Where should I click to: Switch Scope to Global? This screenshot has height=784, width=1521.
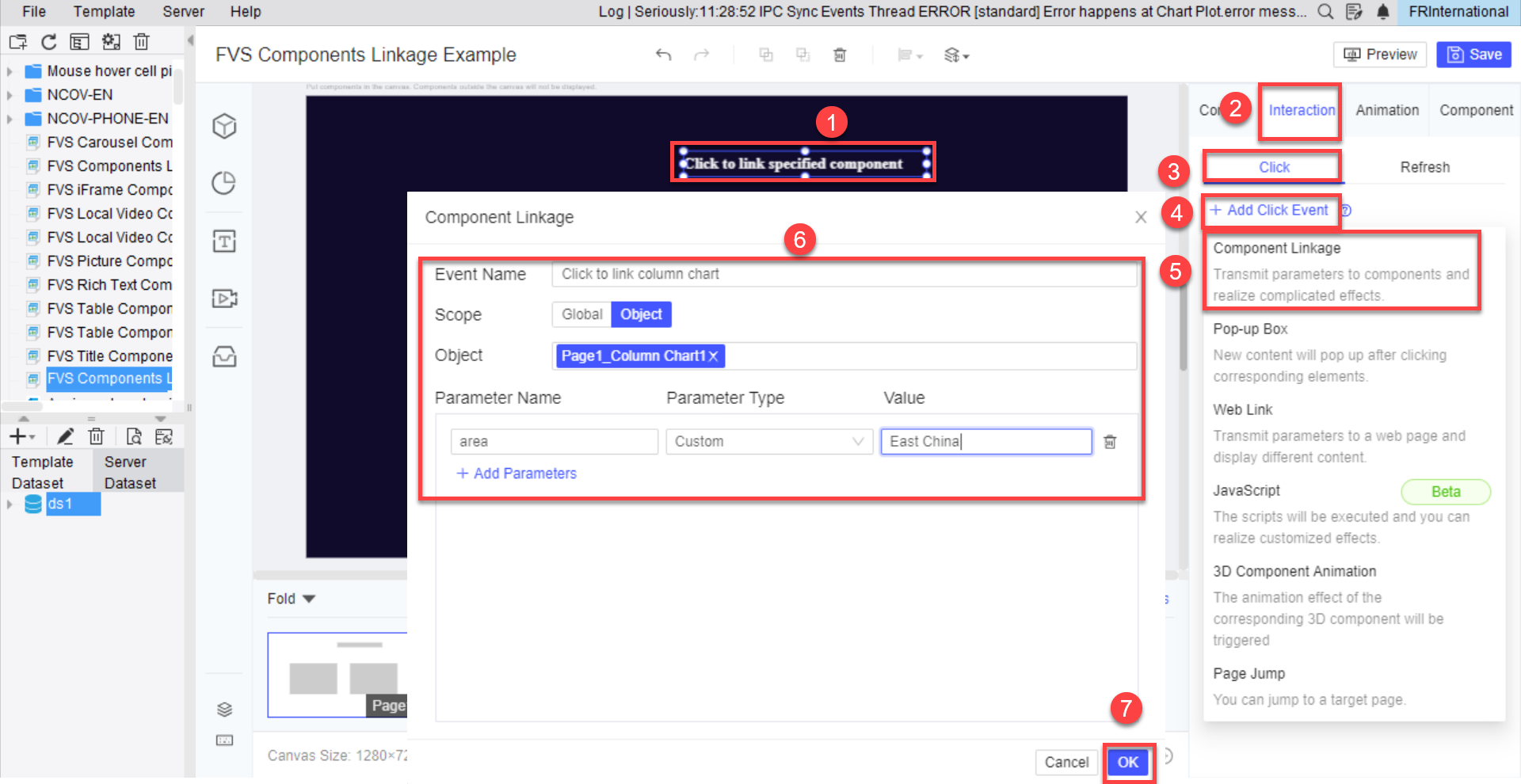click(581, 314)
